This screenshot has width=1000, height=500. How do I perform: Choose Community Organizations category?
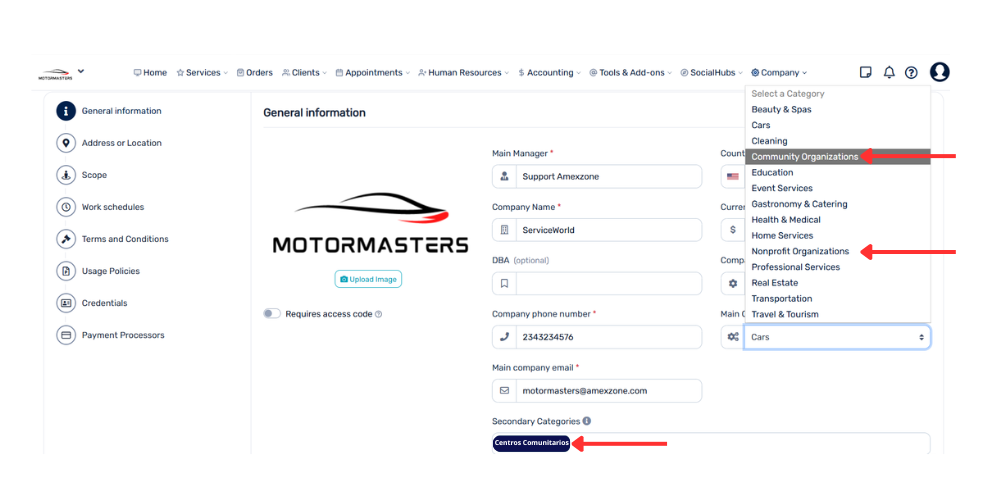coord(837,157)
